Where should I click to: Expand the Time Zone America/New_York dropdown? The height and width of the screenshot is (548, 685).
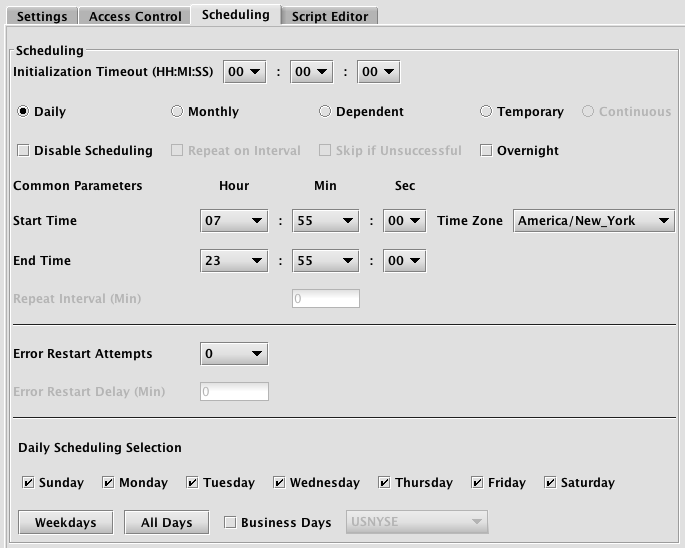point(594,221)
